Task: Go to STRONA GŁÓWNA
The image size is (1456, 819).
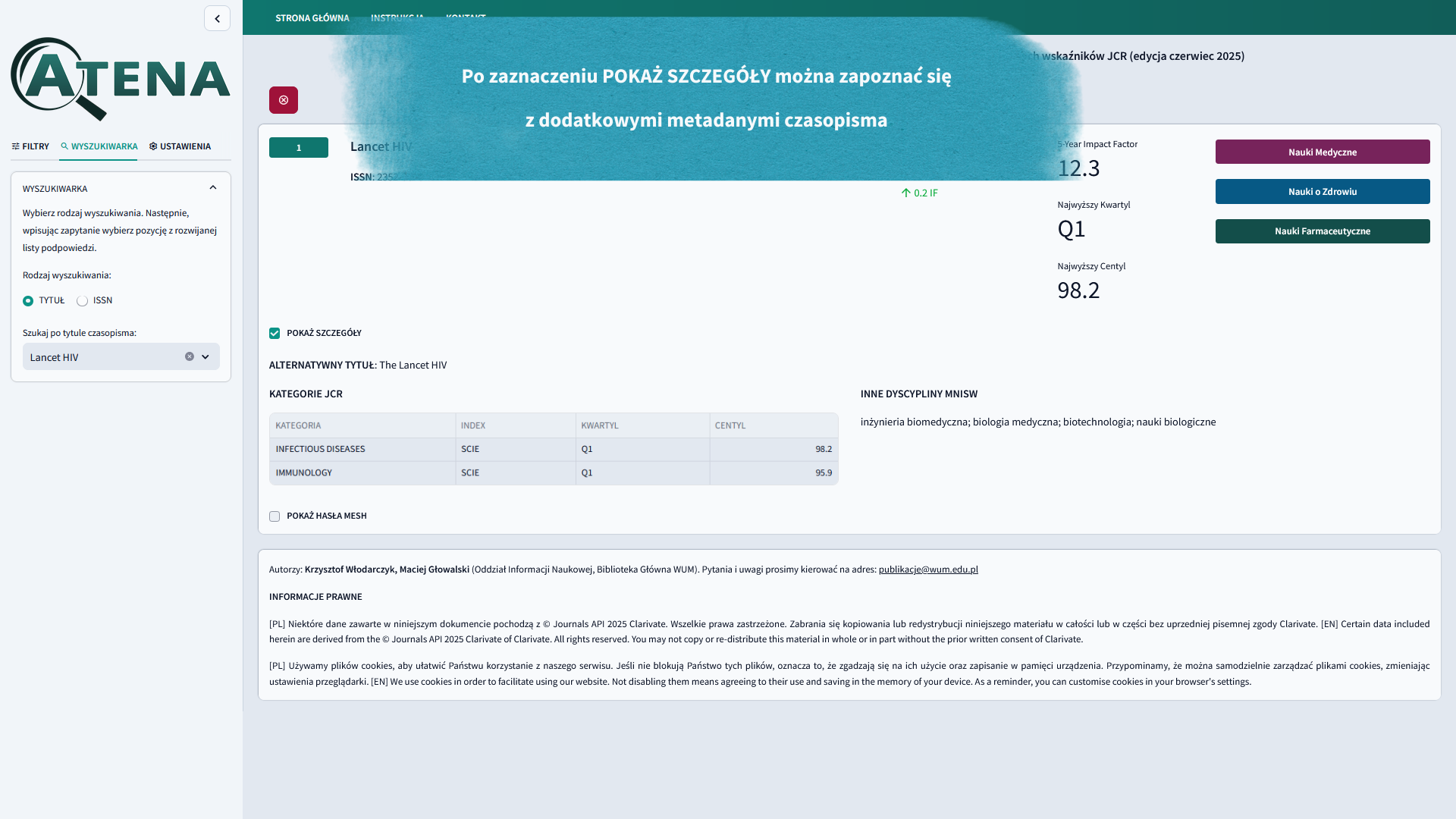Action: point(312,17)
